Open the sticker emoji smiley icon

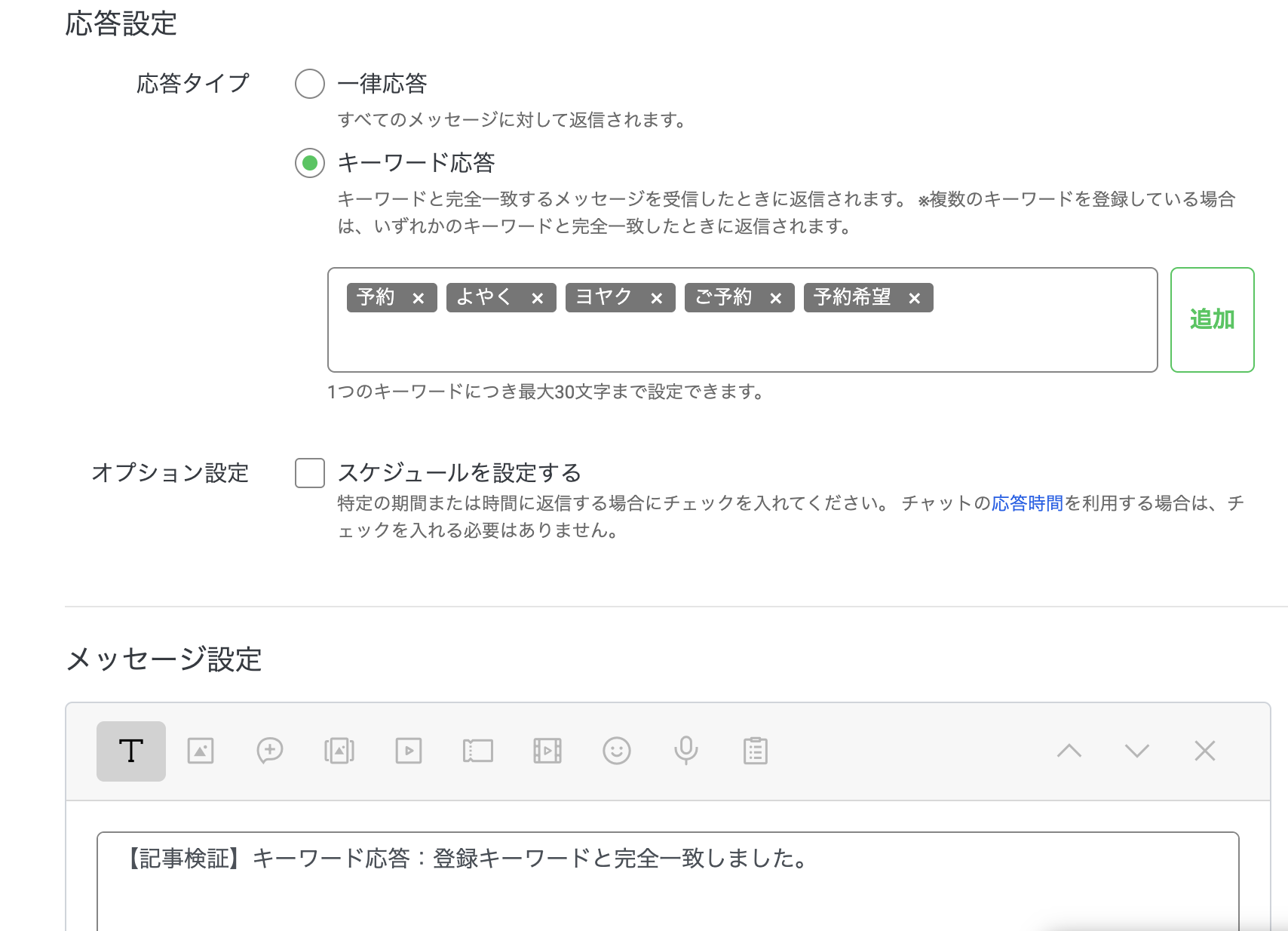[x=617, y=751]
